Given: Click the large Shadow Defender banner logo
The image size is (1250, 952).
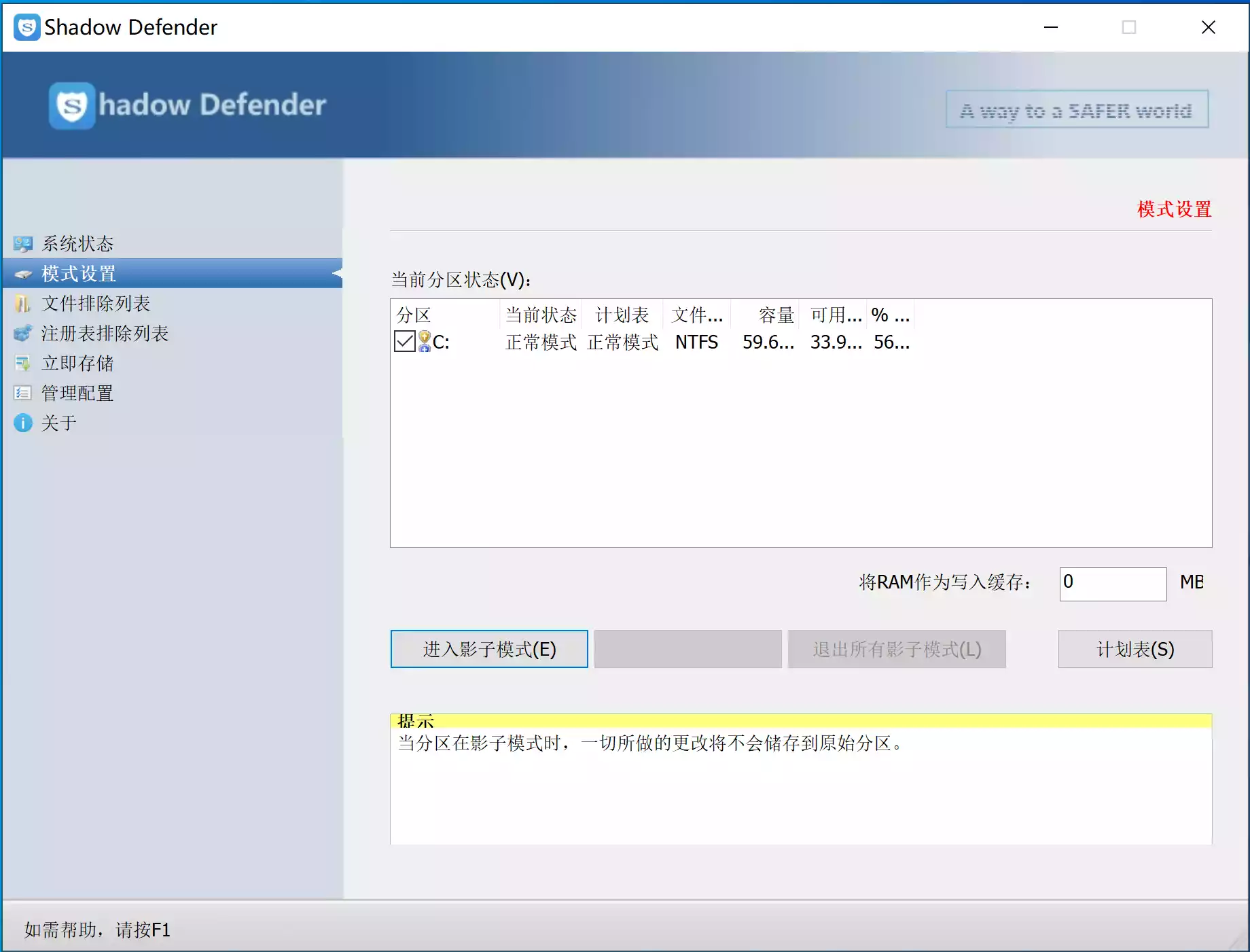Looking at the screenshot, I should (x=72, y=106).
